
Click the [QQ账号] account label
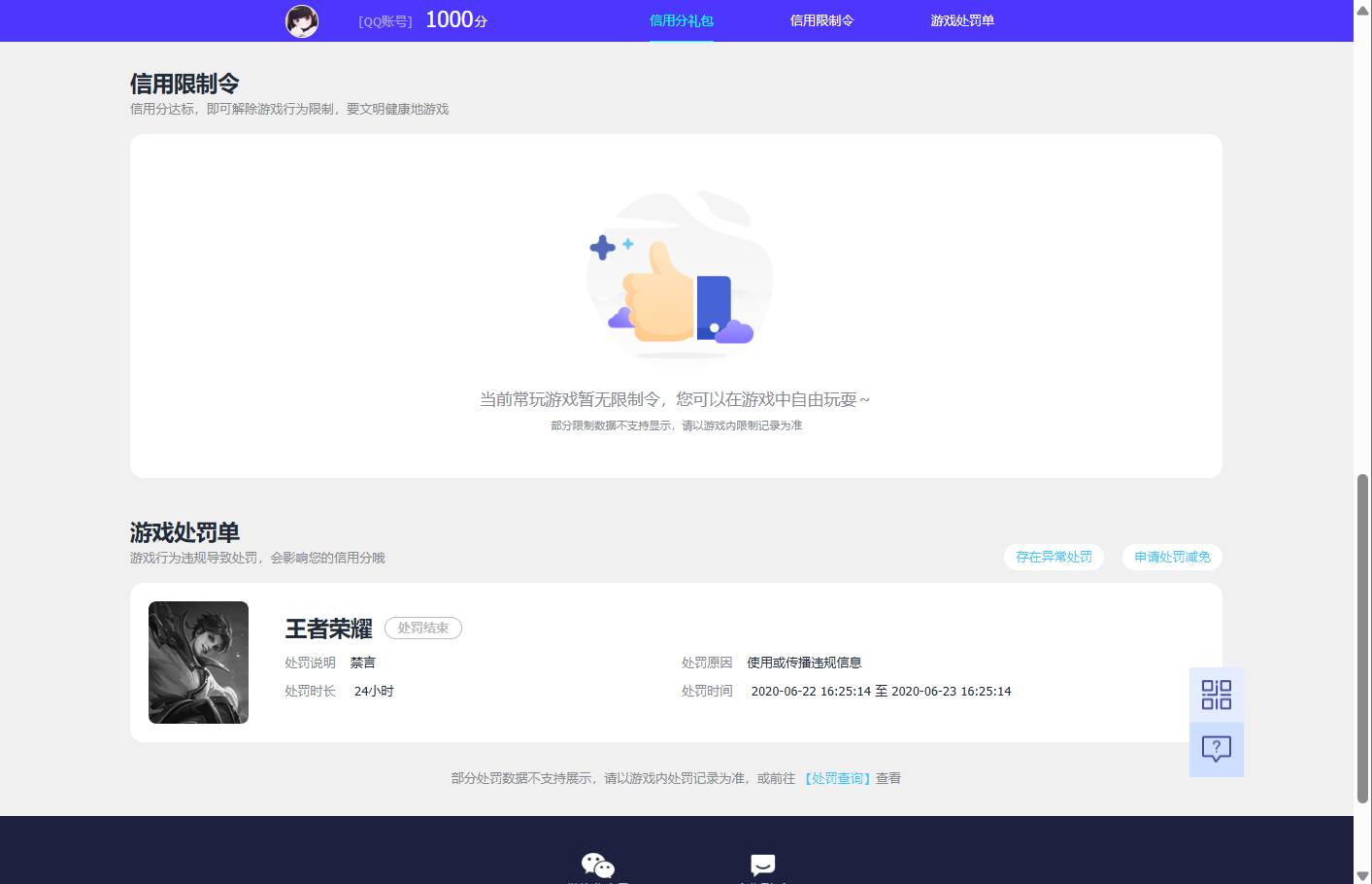pos(385,20)
